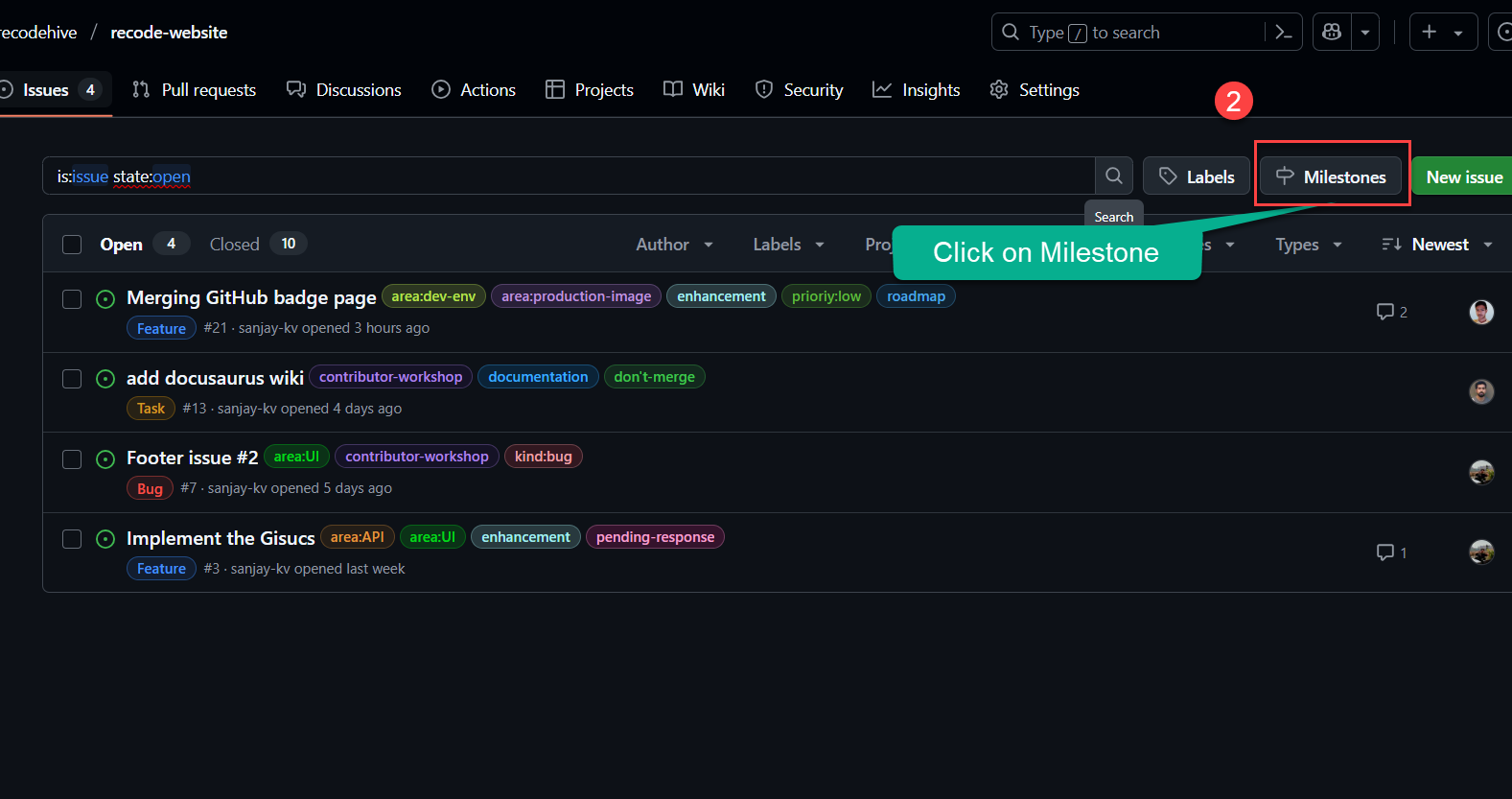Filter by prioriy:low label
1512x799 pixels.
pos(826,296)
